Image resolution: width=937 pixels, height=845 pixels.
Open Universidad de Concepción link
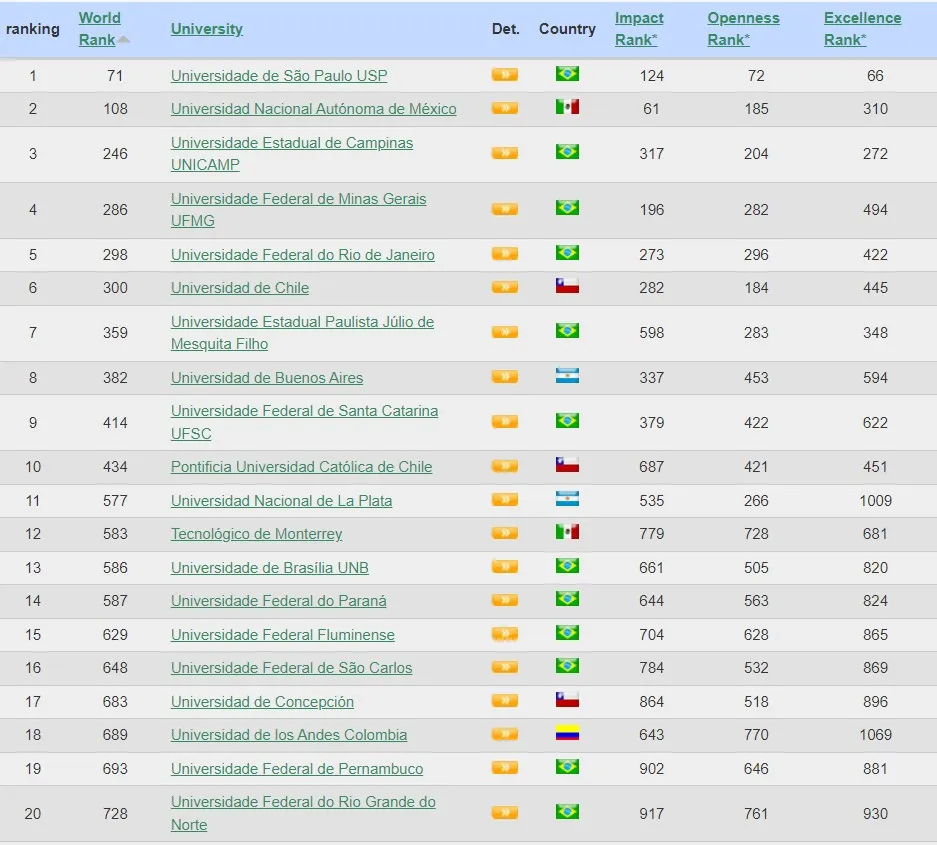pyautogui.click(x=262, y=702)
